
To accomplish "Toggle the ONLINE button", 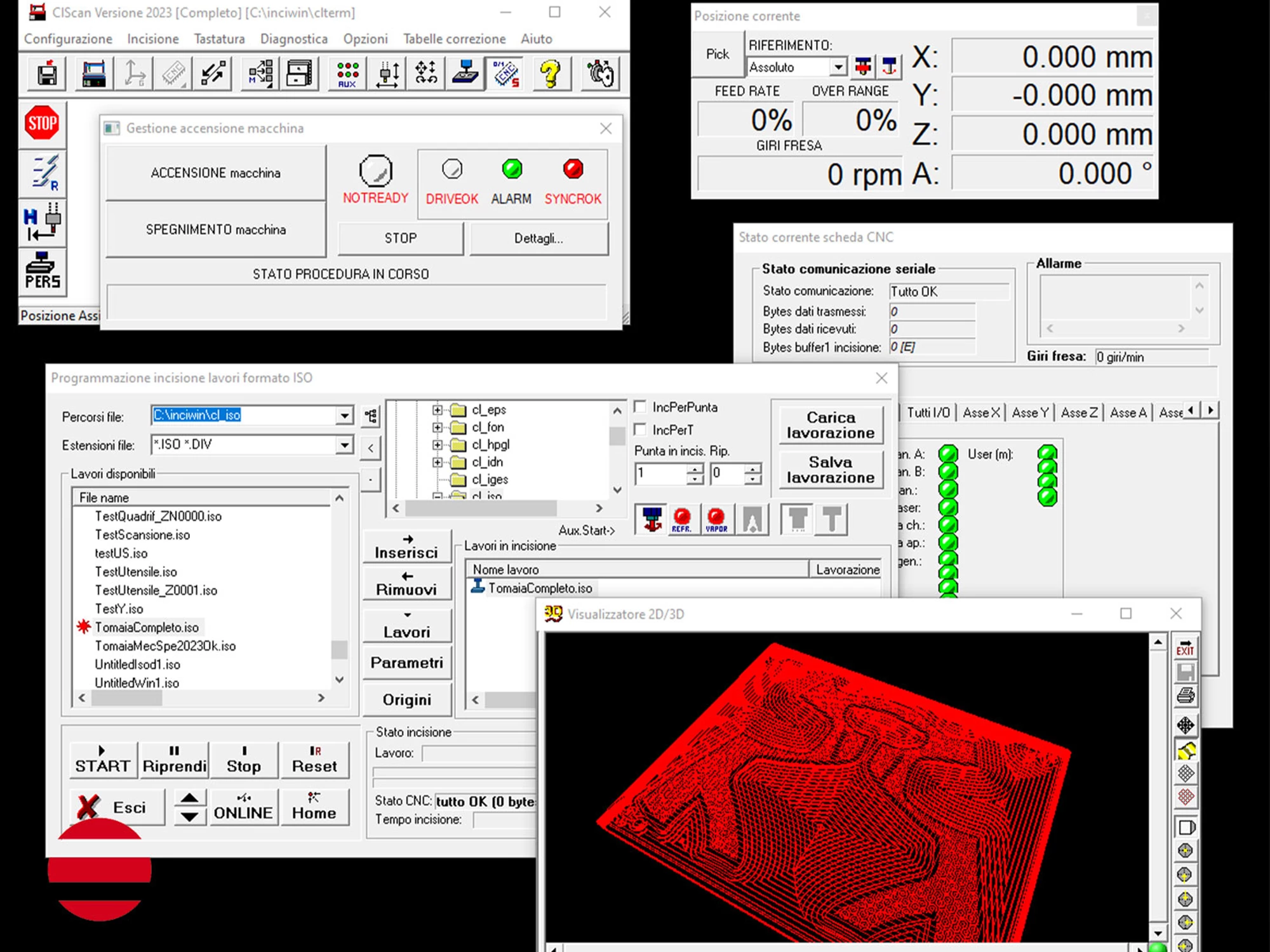I will [x=243, y=807].
